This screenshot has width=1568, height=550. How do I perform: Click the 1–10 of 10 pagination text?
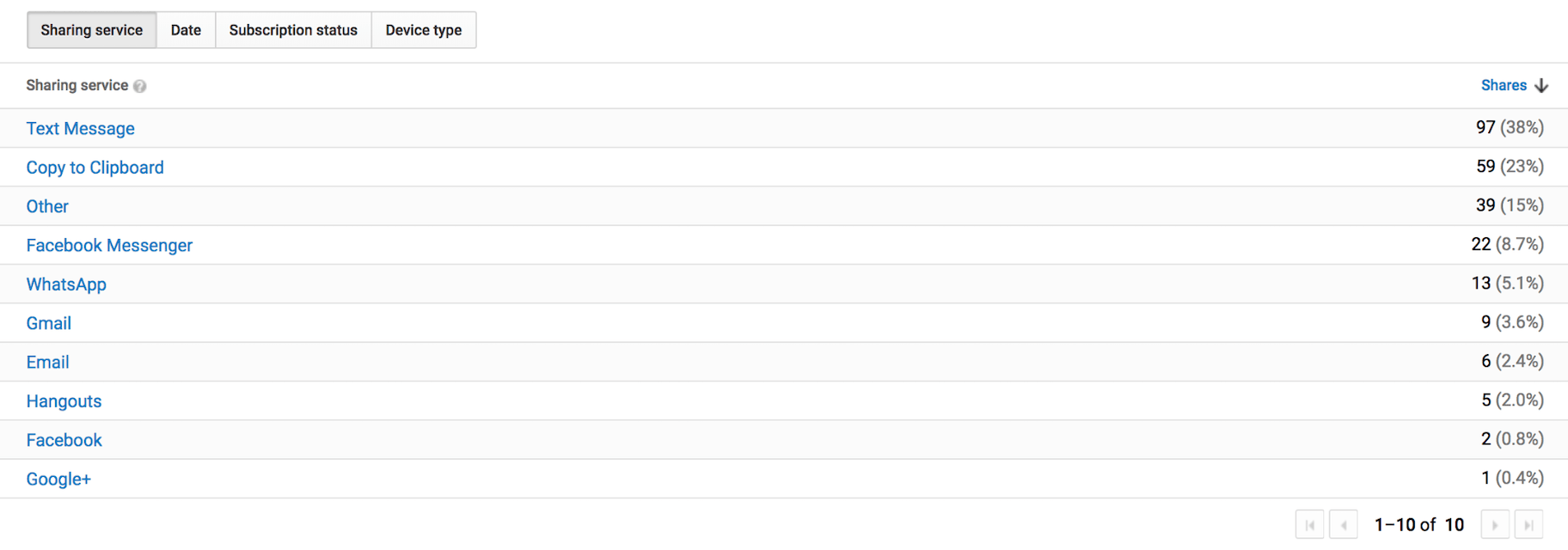tap(1418, 524)
